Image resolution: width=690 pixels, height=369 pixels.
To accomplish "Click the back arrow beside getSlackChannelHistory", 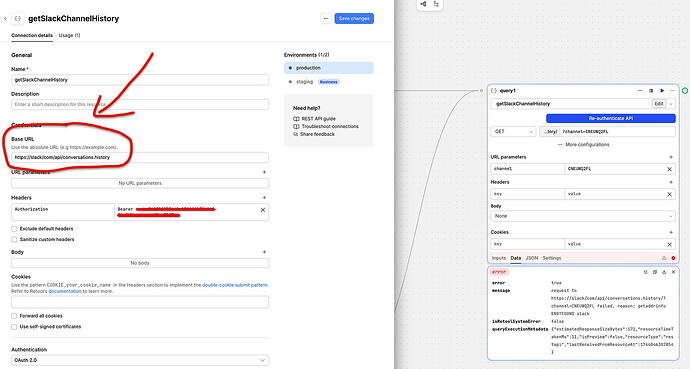I will [5, 18].
